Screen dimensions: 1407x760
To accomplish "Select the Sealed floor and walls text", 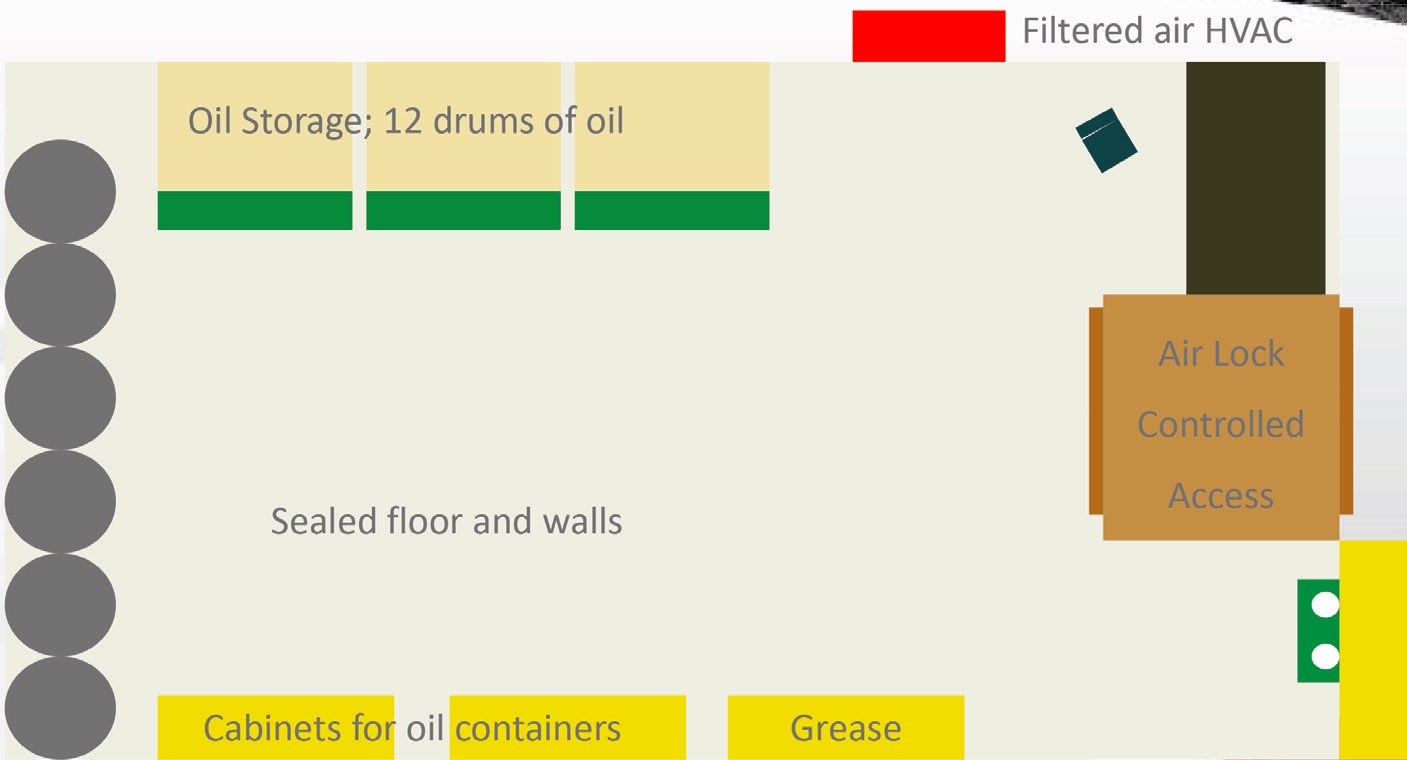I will click(x=446, y=521).
